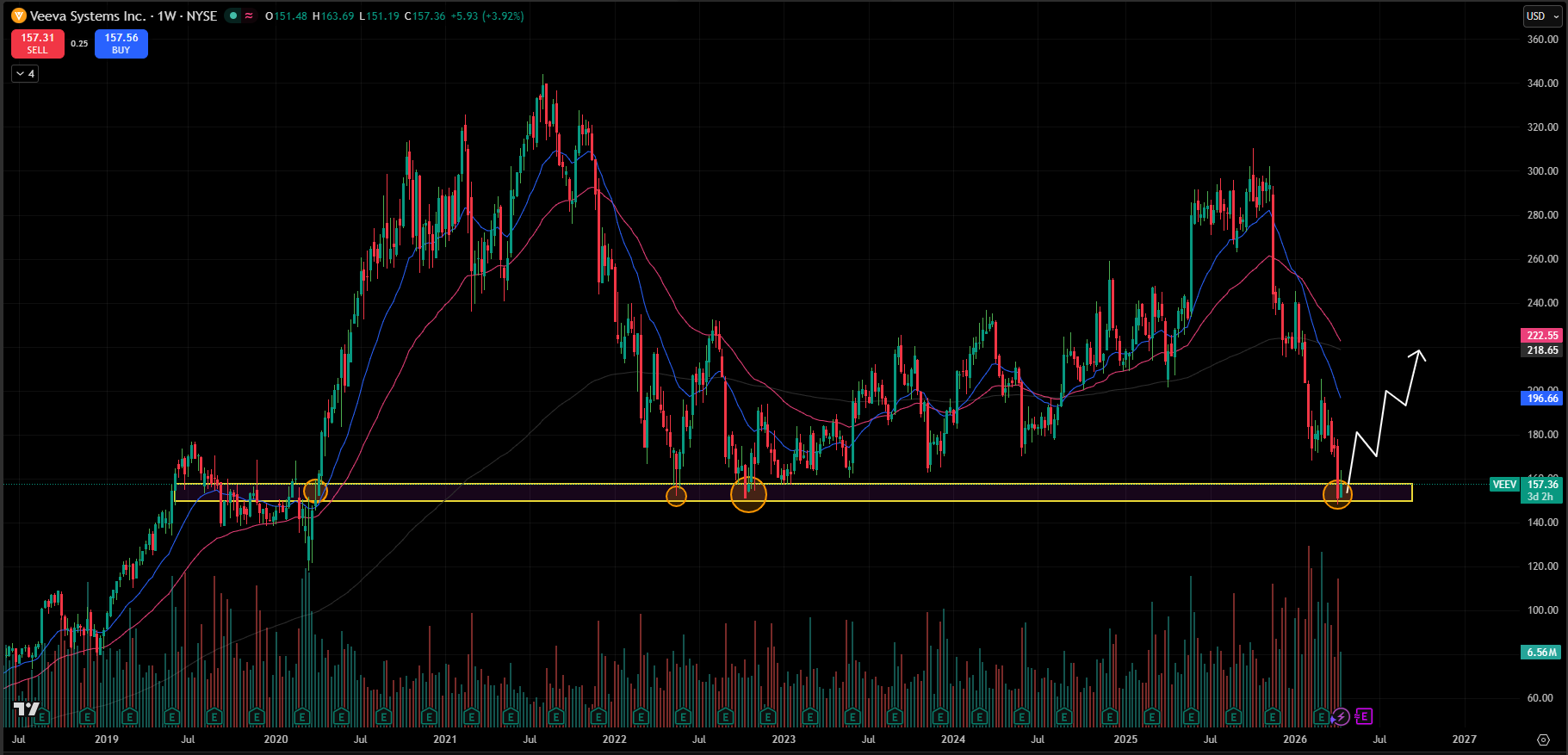
Task: Click the 260.00 price axis label
Action: click(1542, 259)
